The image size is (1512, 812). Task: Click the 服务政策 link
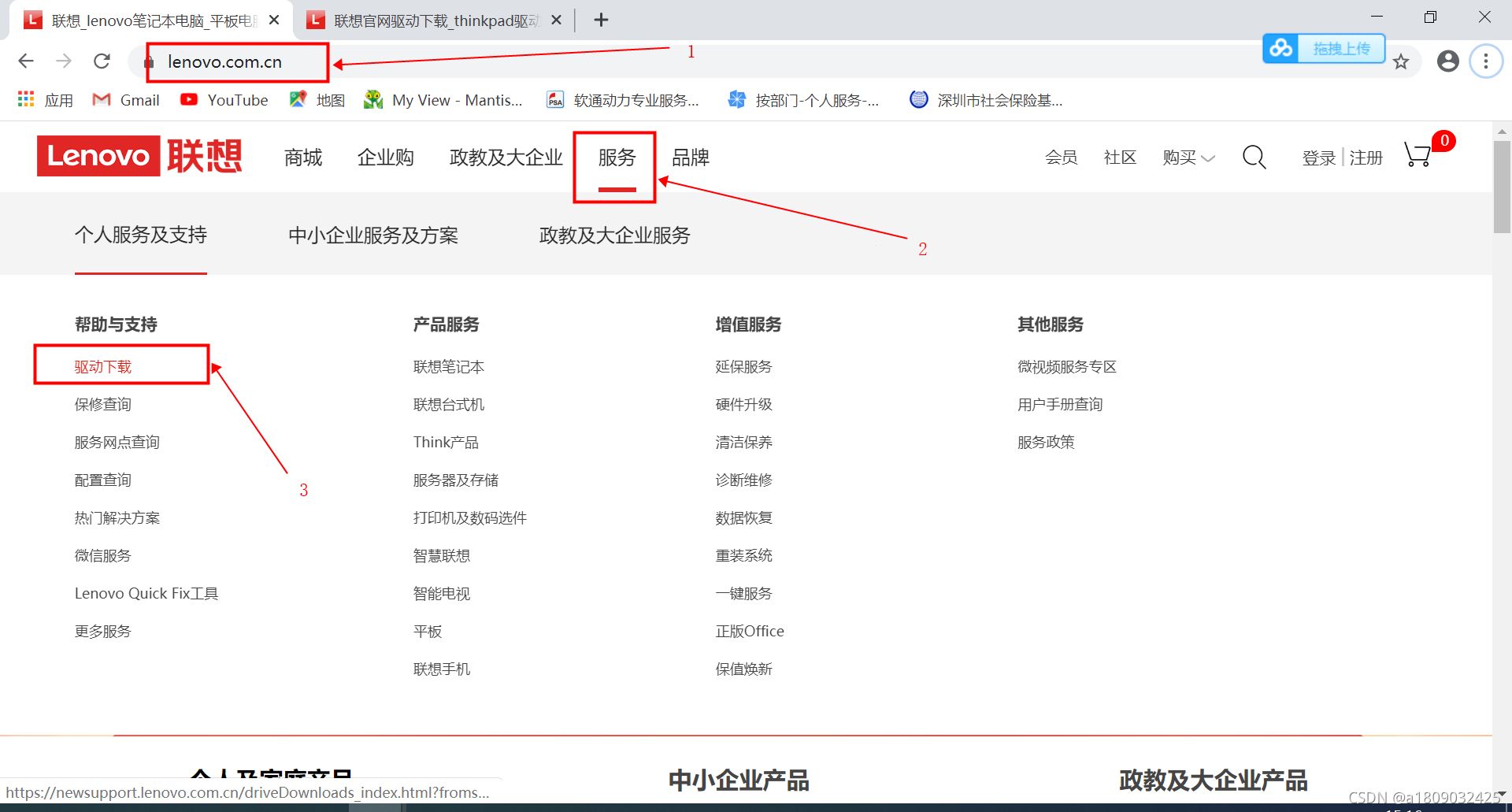pyautogui.click(x=1046, y=443)
